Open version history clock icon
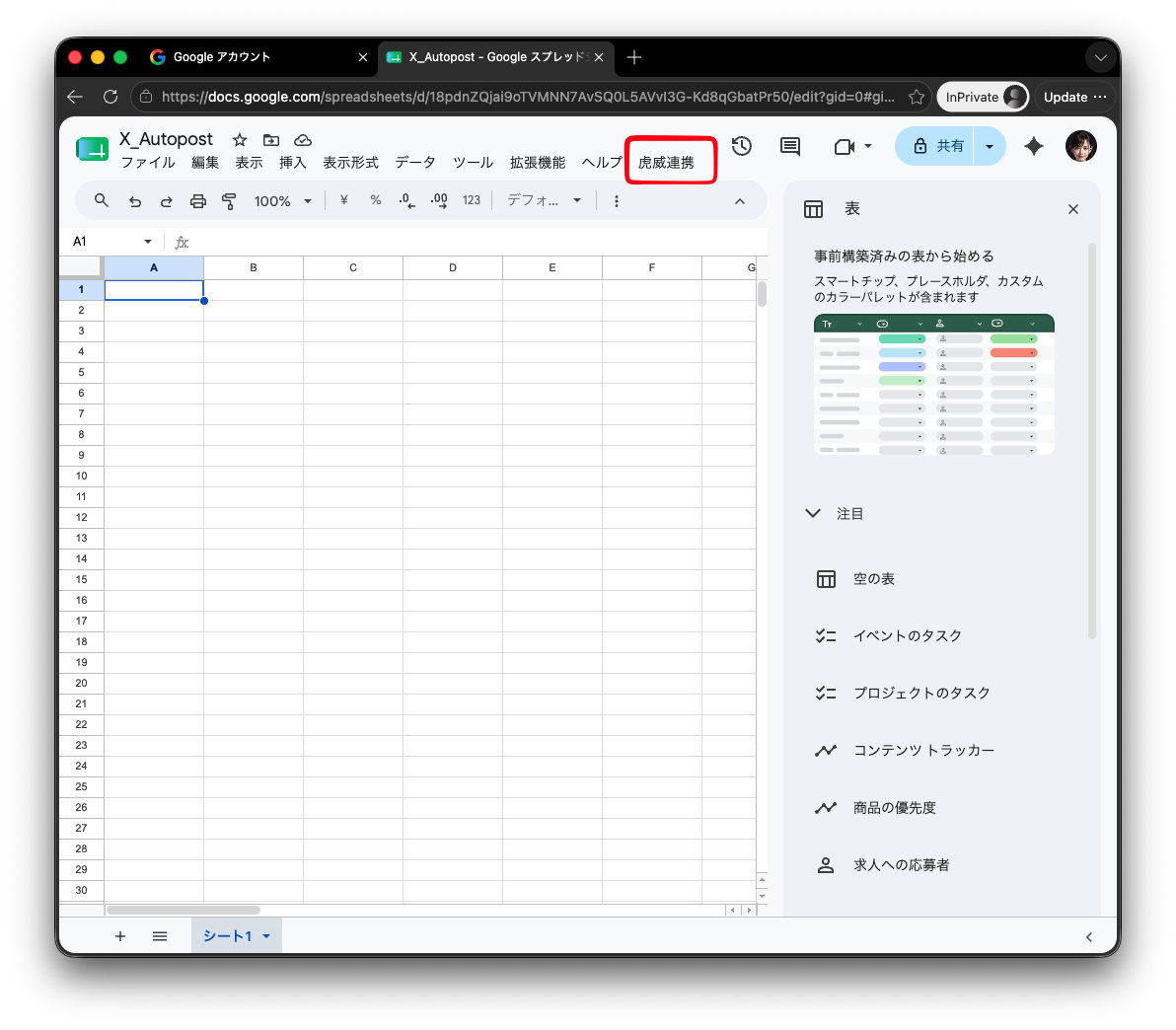The image size is (1176, 1030). 742,146
